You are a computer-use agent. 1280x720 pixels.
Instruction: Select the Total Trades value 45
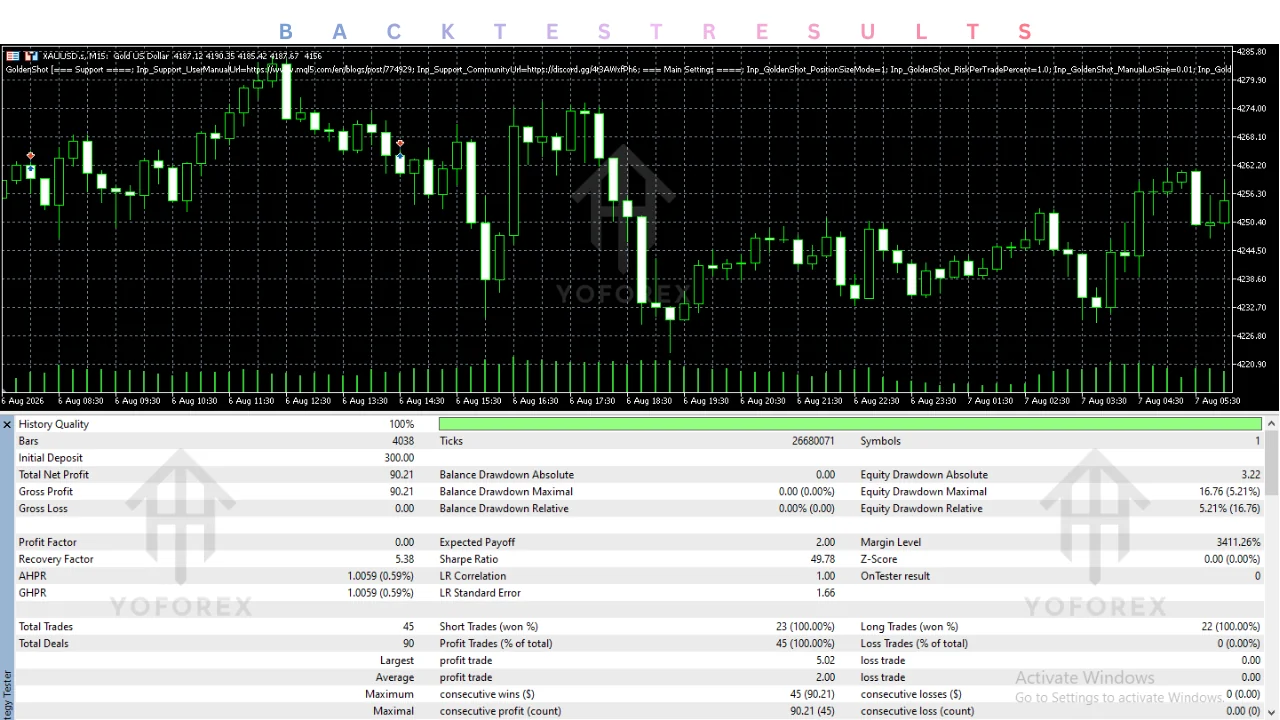(x=408, y=627)
